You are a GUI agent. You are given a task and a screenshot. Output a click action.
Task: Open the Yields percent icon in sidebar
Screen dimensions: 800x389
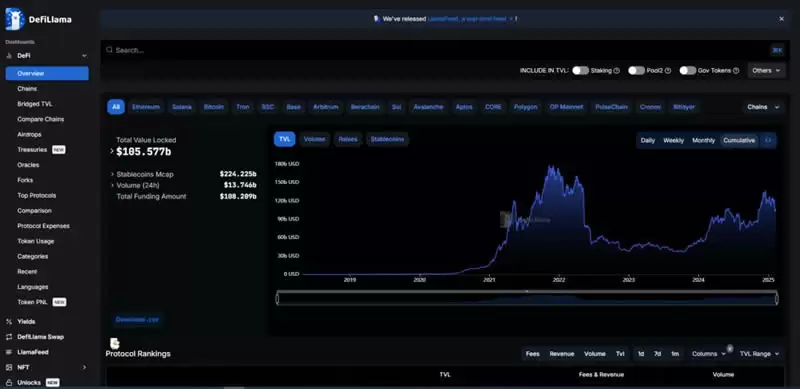9,322
